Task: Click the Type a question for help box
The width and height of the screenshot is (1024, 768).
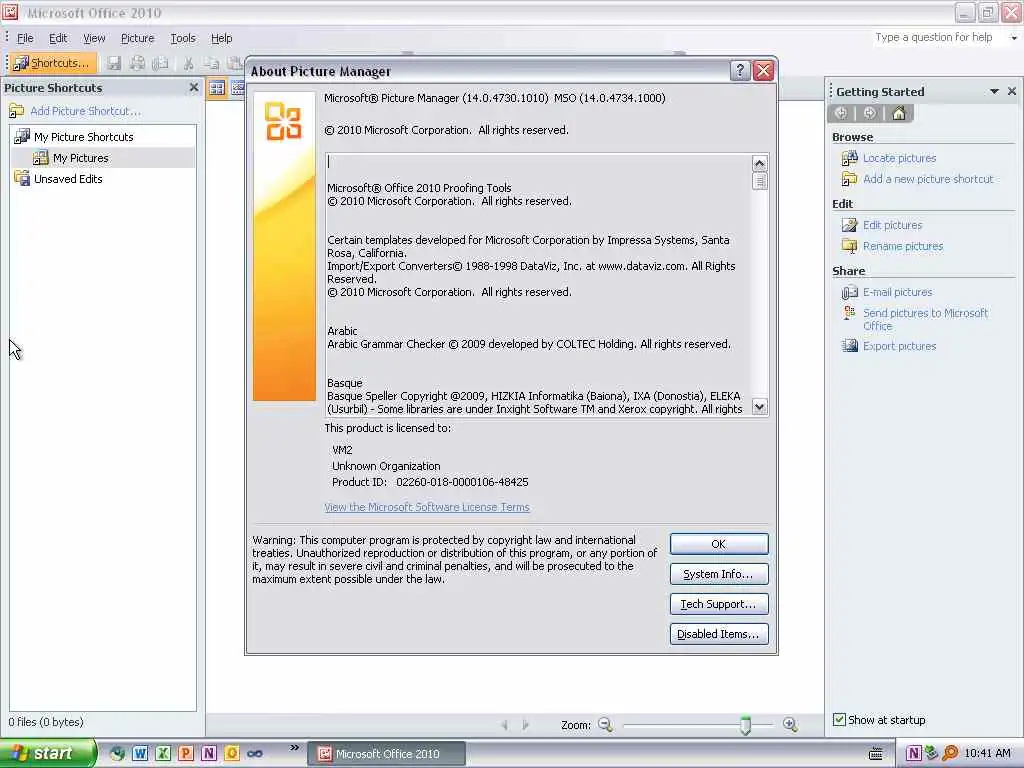Action: 938,37
